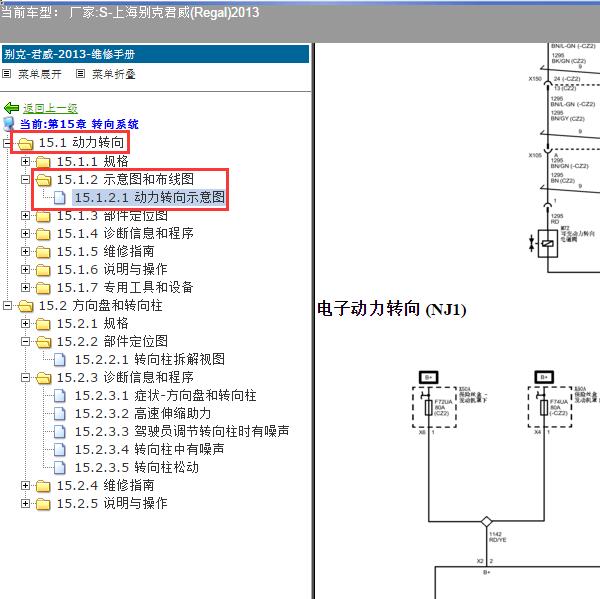
Task: Open 15.2.3.5 转向柱松动 page
Action: (137, 467)
